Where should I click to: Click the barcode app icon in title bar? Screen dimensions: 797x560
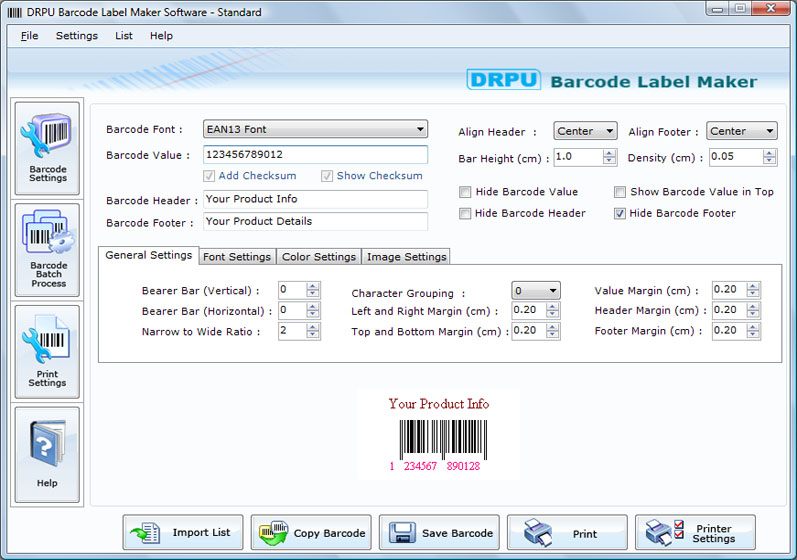15,13
